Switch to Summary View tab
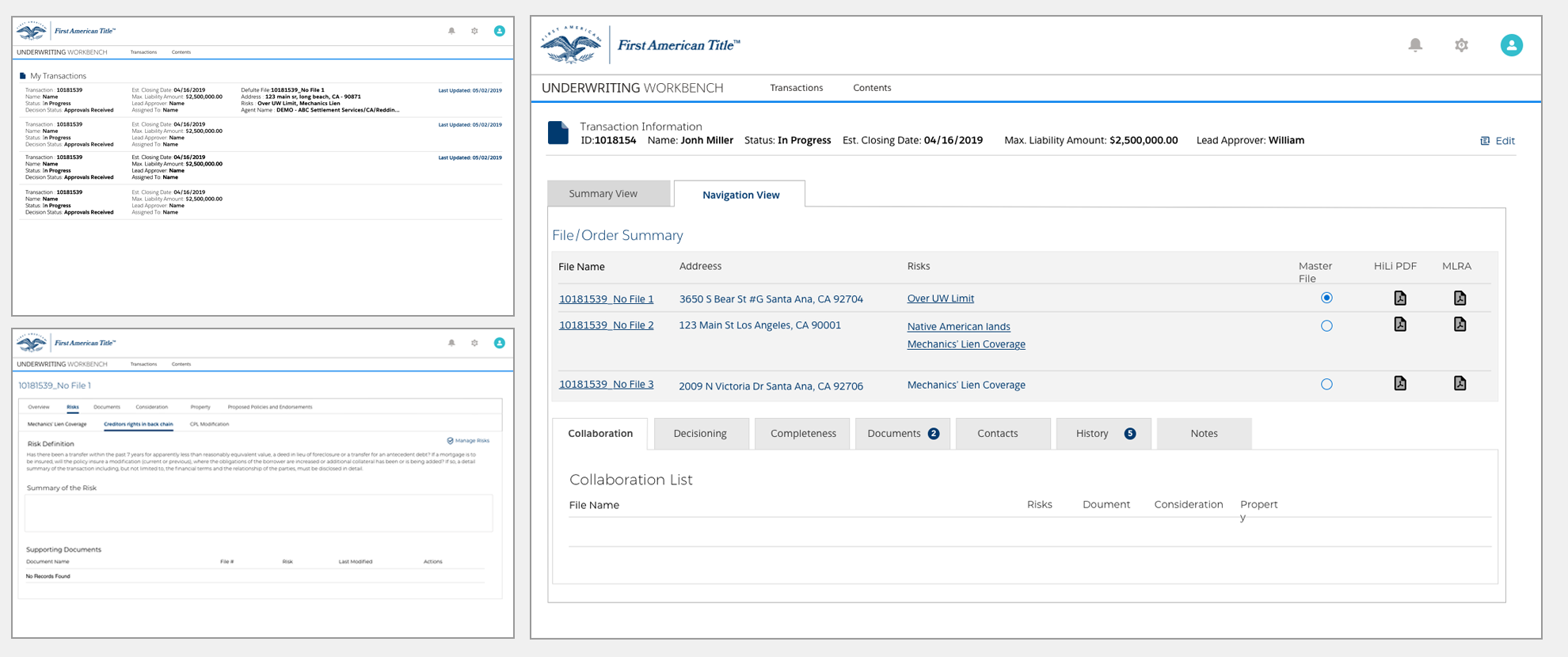Screen dimensions: 1568x657 [x=603, y=194]
